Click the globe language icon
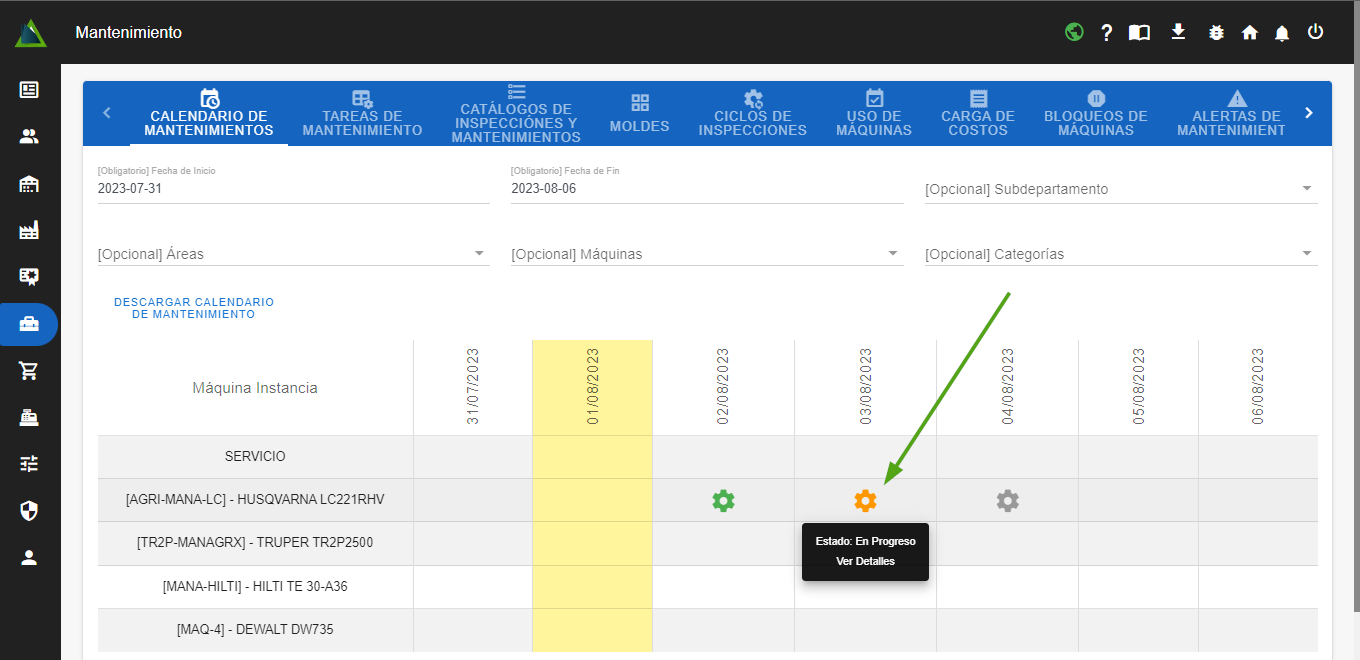This screenshot has height=660, width=1360. (1074, 32)
